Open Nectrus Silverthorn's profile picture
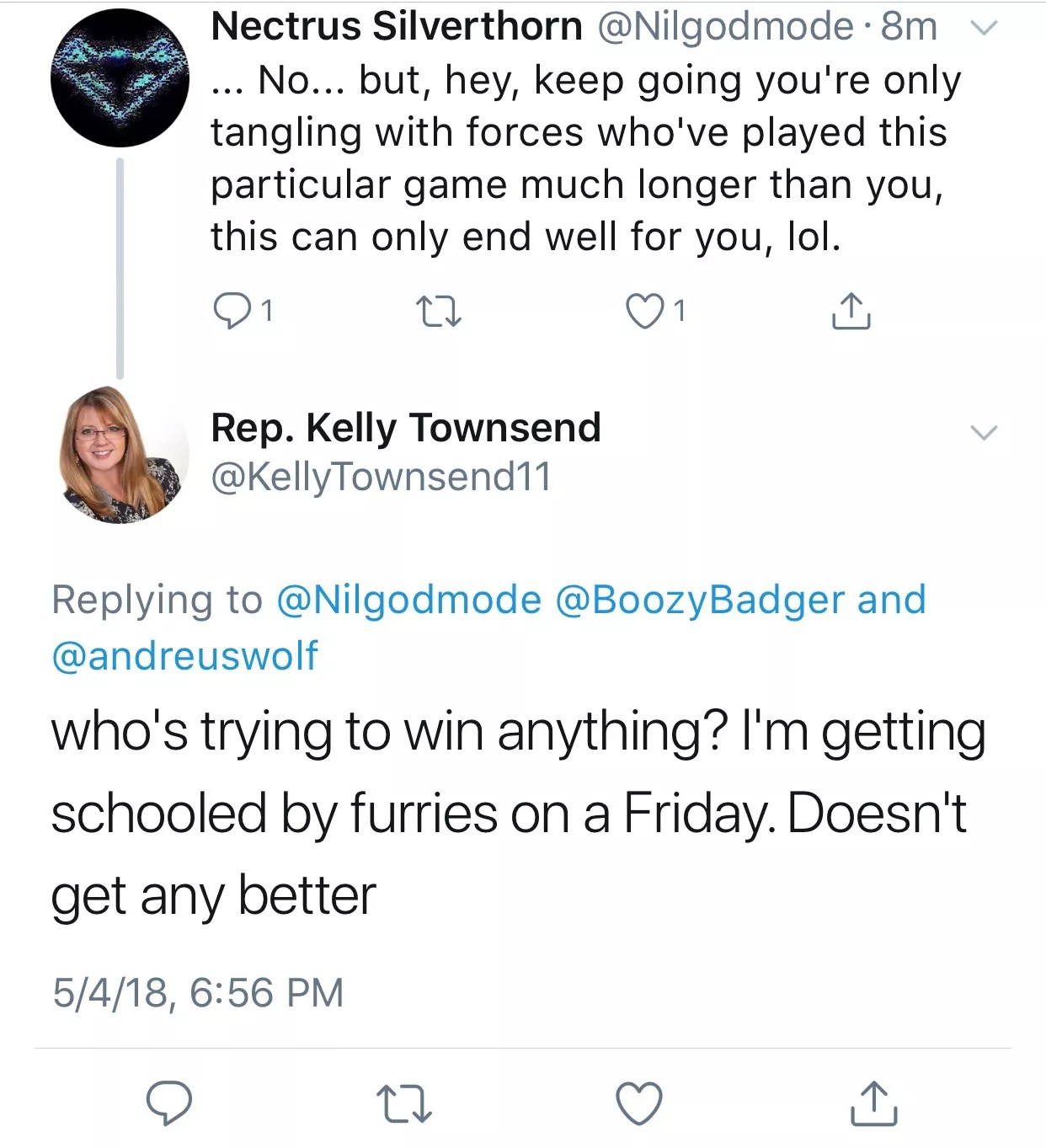1046x1148 pixels. (x=120, y=78)
